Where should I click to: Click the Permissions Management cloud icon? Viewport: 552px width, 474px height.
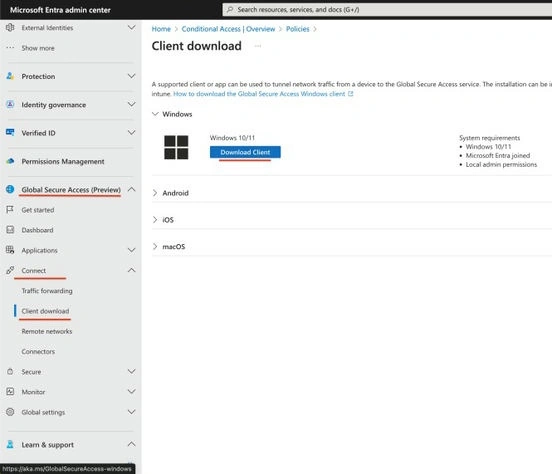[10, 161]
